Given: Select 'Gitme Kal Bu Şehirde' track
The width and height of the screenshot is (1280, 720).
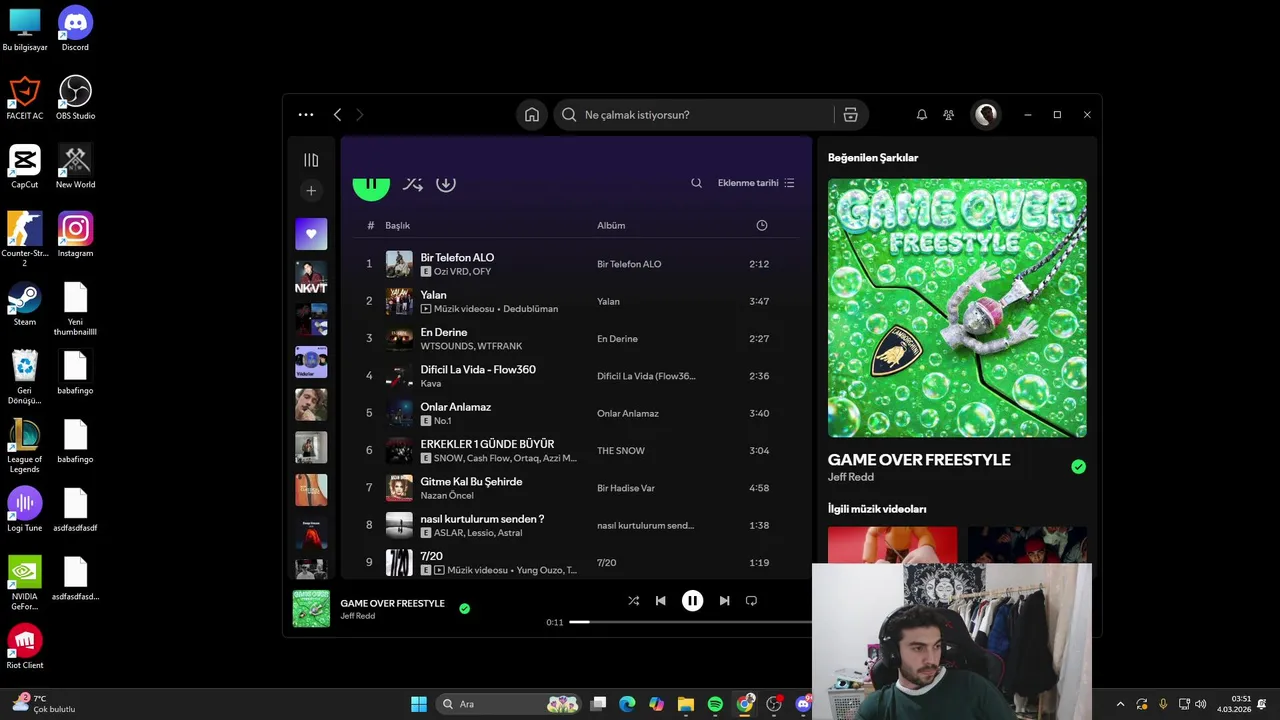Looking at the screenshot, I should pos(471,482).
